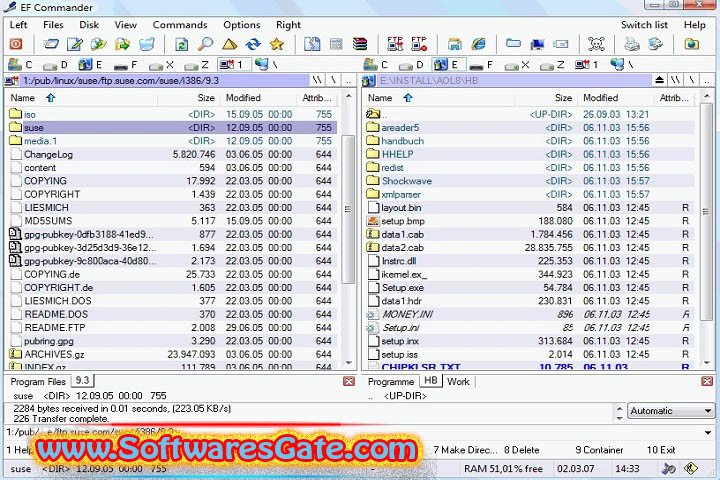Sort right panel by Attrib column
This screenshot has height=480, width=720.
(x=674, y=98)
